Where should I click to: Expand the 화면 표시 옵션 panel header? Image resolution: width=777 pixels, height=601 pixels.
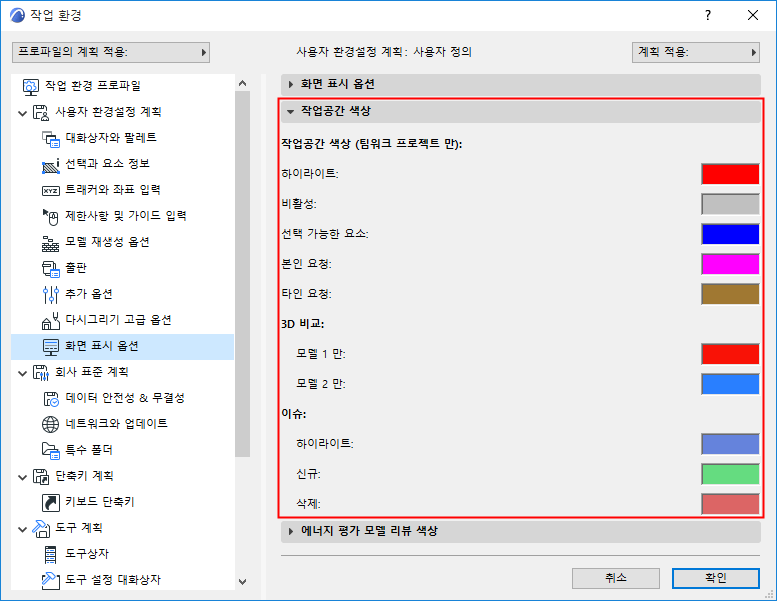521,85
